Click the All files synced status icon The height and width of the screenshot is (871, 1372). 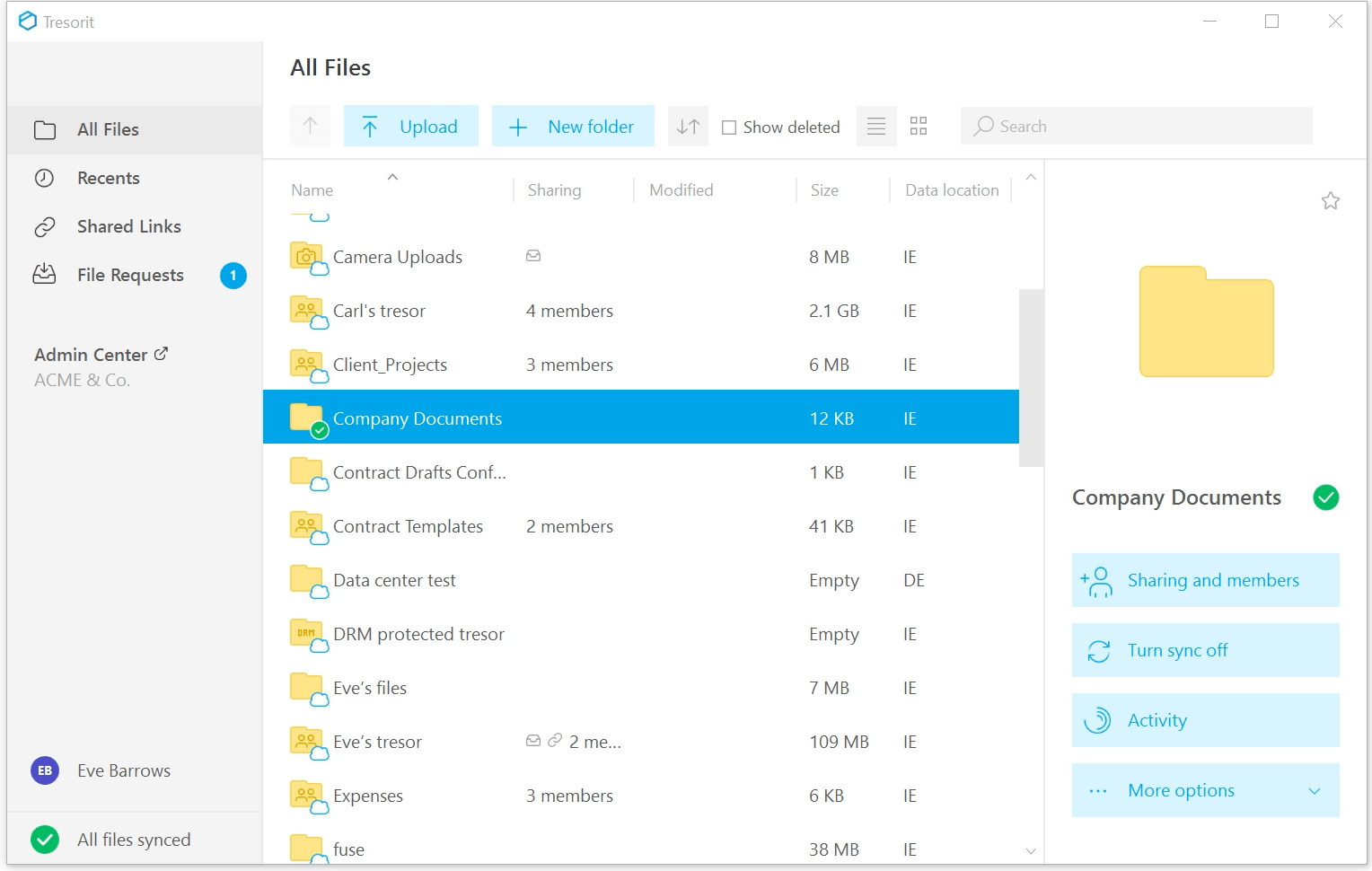[x=45, y=840]
